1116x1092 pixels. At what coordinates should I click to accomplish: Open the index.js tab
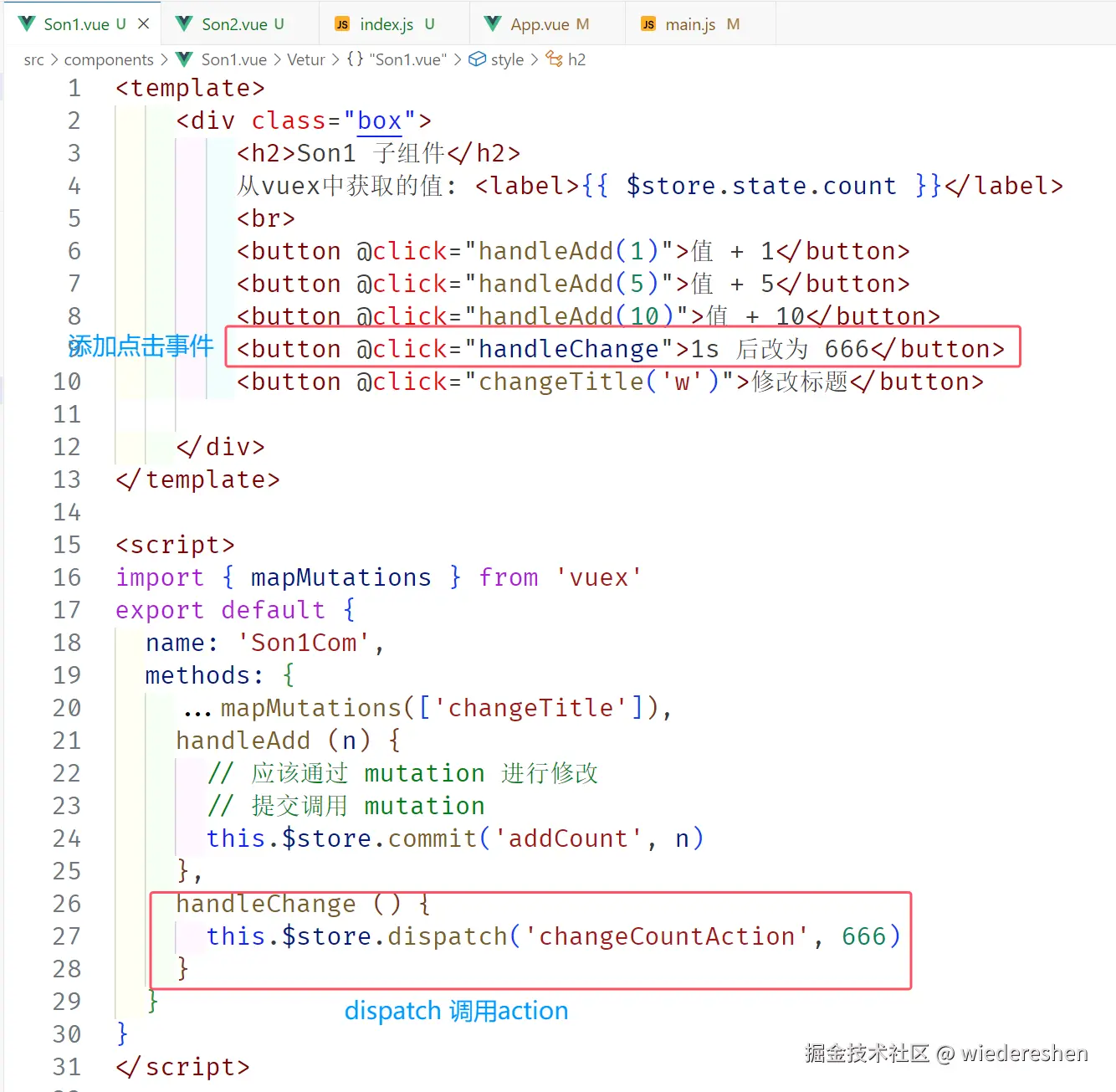coord(395,23)
